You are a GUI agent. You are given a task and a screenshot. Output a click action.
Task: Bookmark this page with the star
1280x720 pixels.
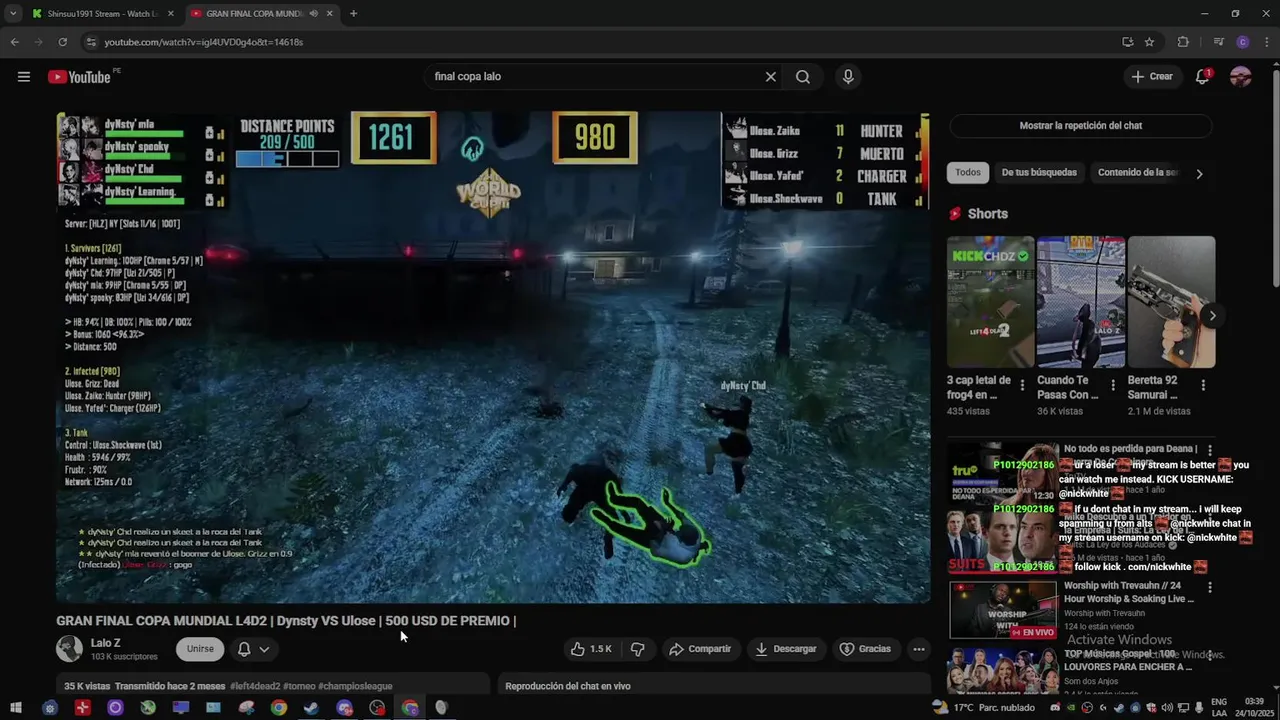tap(1150, 42)
